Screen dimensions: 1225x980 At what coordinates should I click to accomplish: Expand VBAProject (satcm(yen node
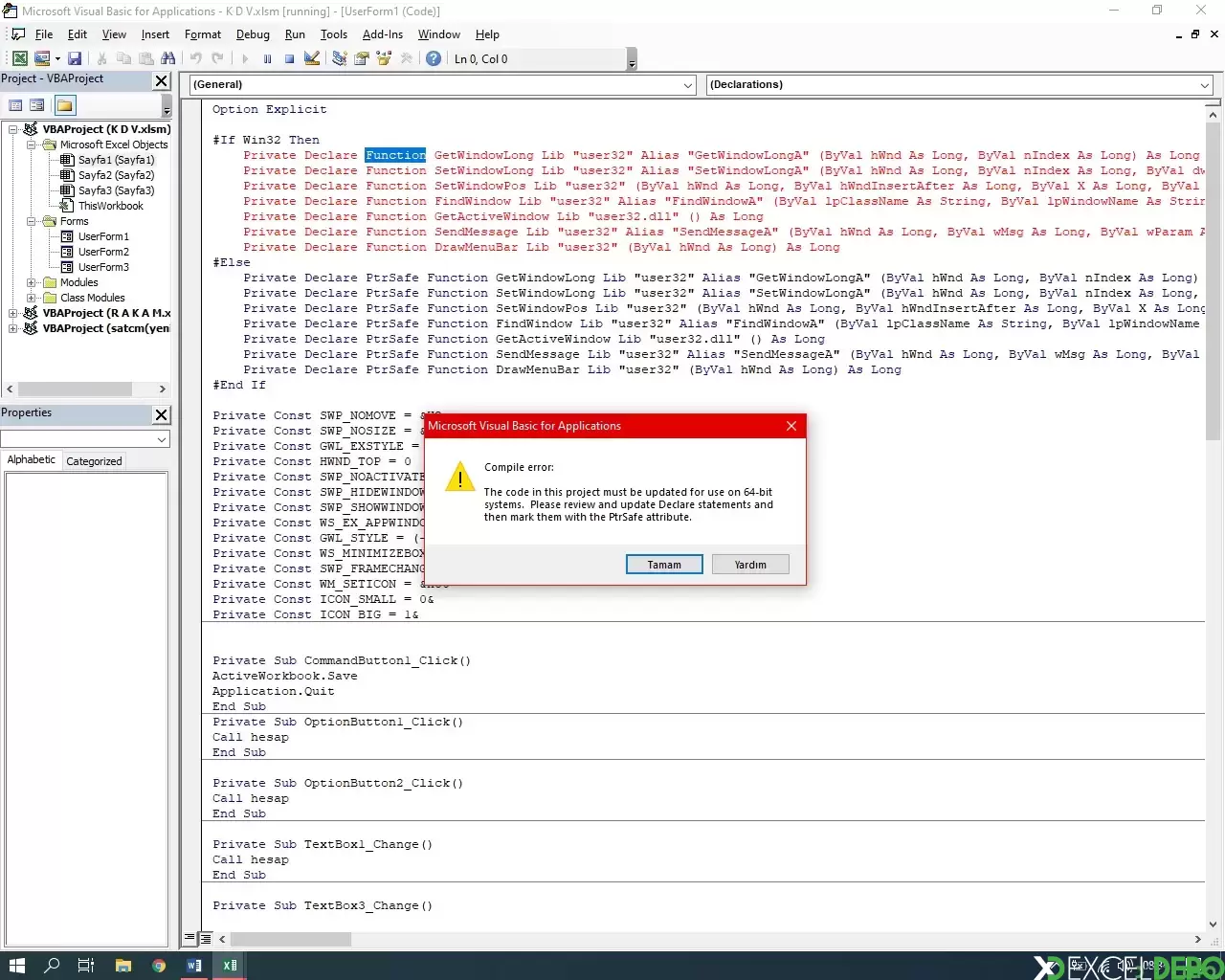[x=13, y=328]
